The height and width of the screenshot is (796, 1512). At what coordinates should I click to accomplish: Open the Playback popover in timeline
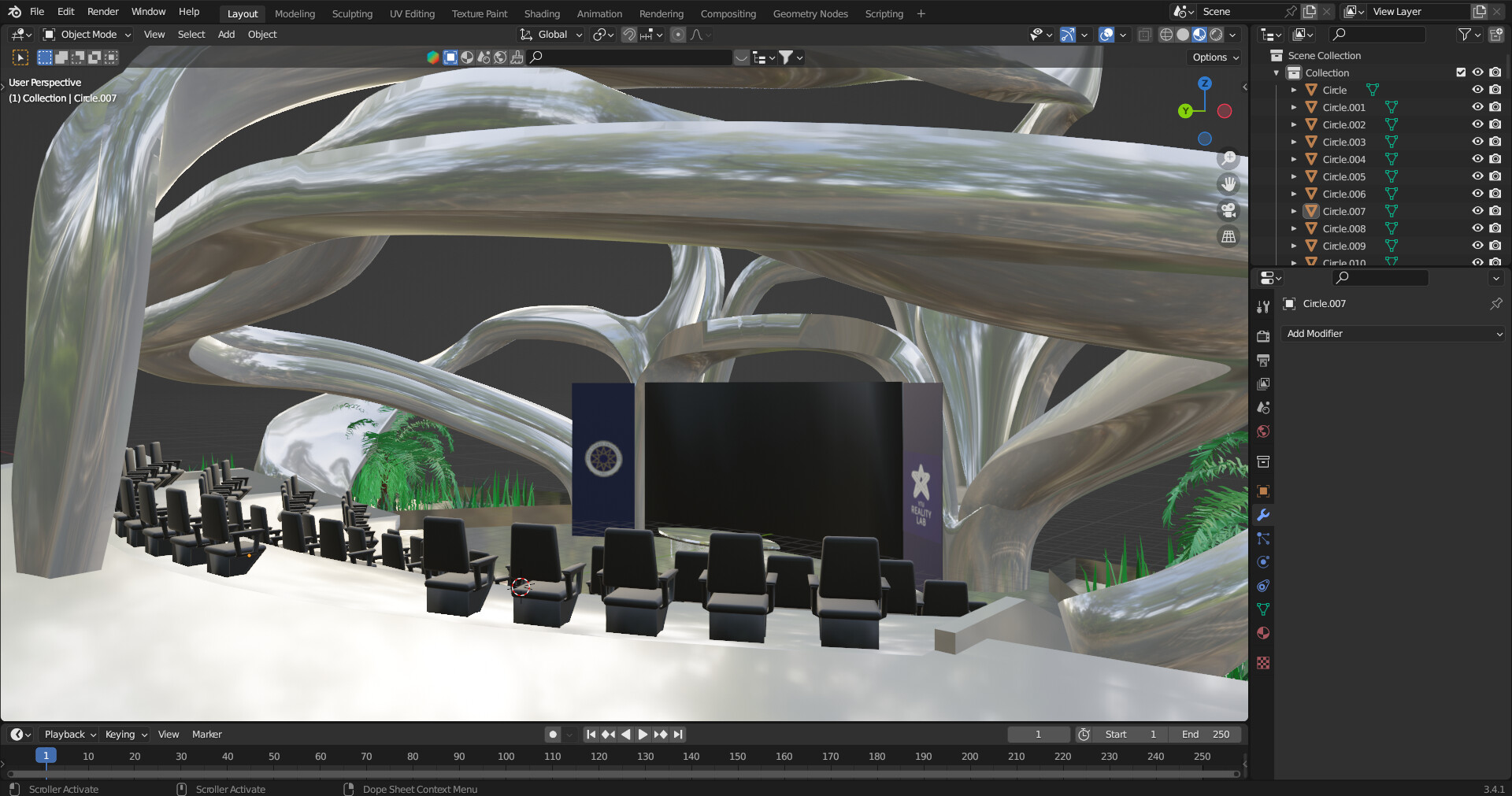click(69, 735)
